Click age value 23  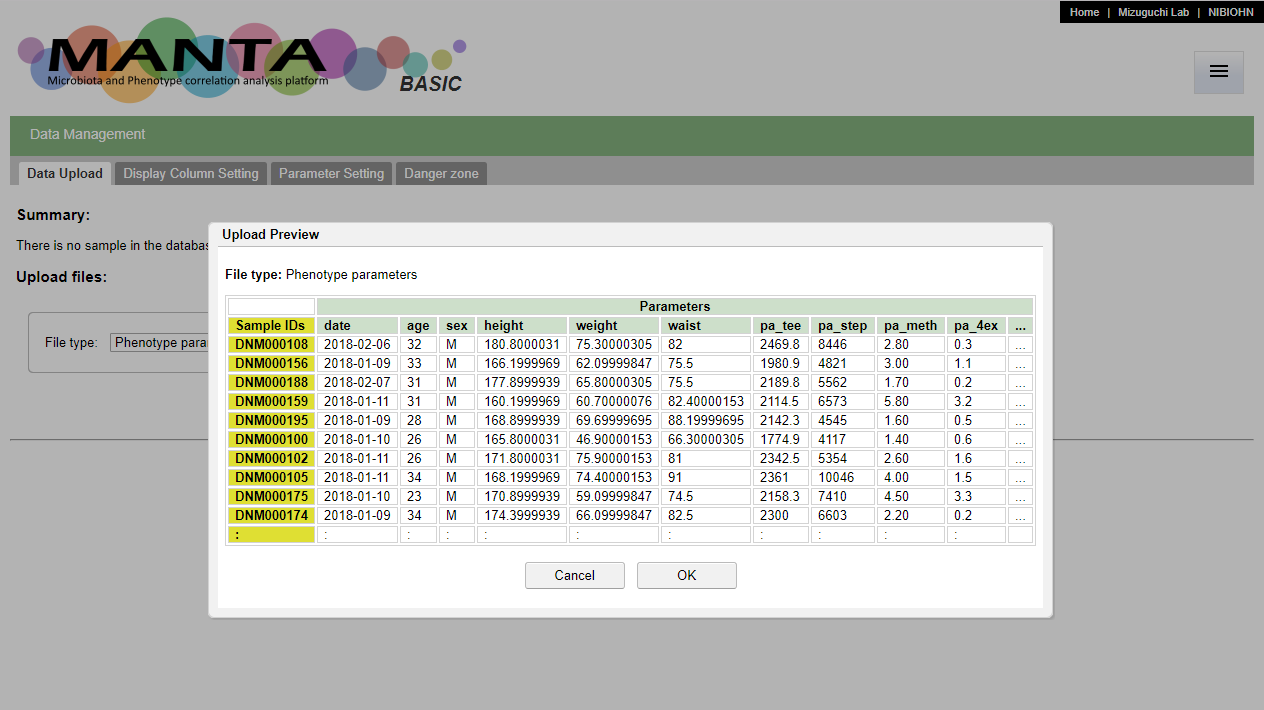tap(418, 496)
